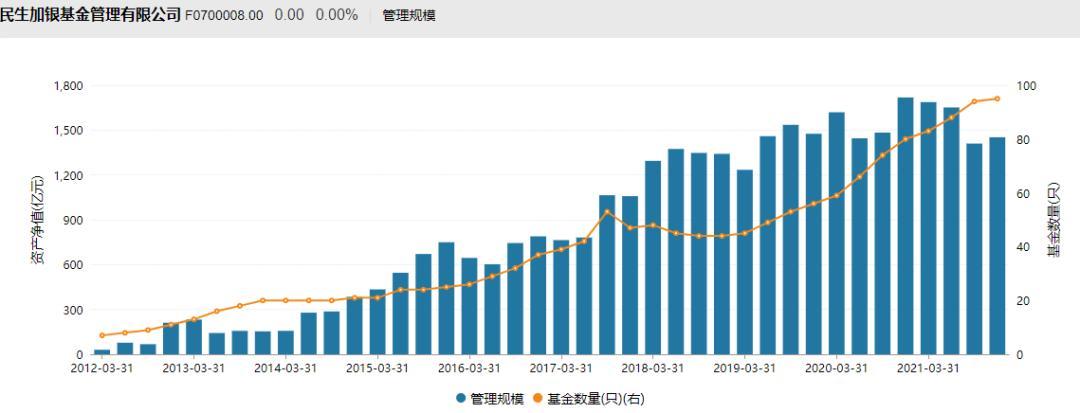Click the 资产净值(亿元) left axis title
The image size is (1080, 413).
pyautogui.click(x=37, y=220)
